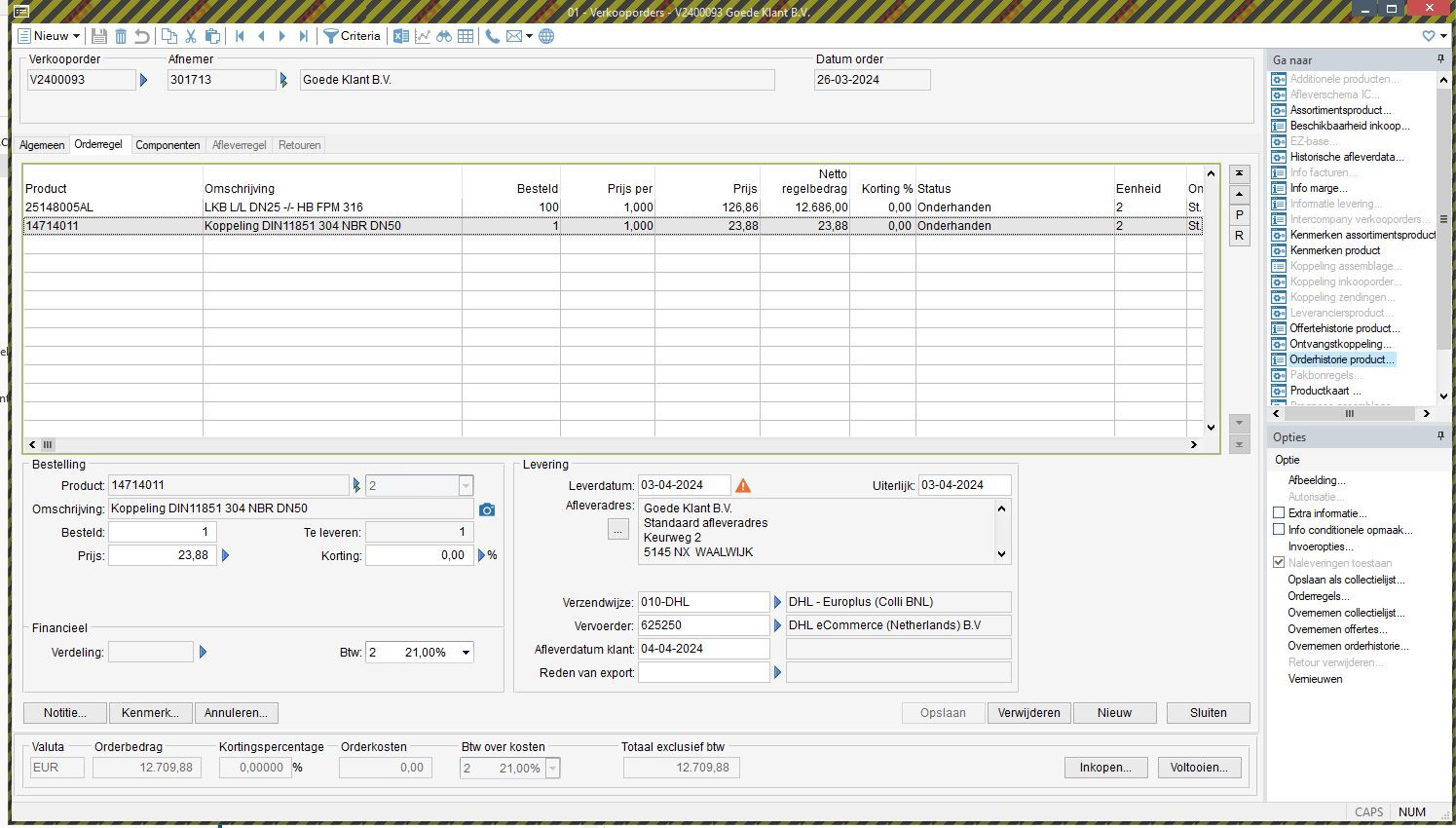The image size is (1456, 828).
Task: Go to previous record toolbar arrow
Action: [x=261, y=36]
